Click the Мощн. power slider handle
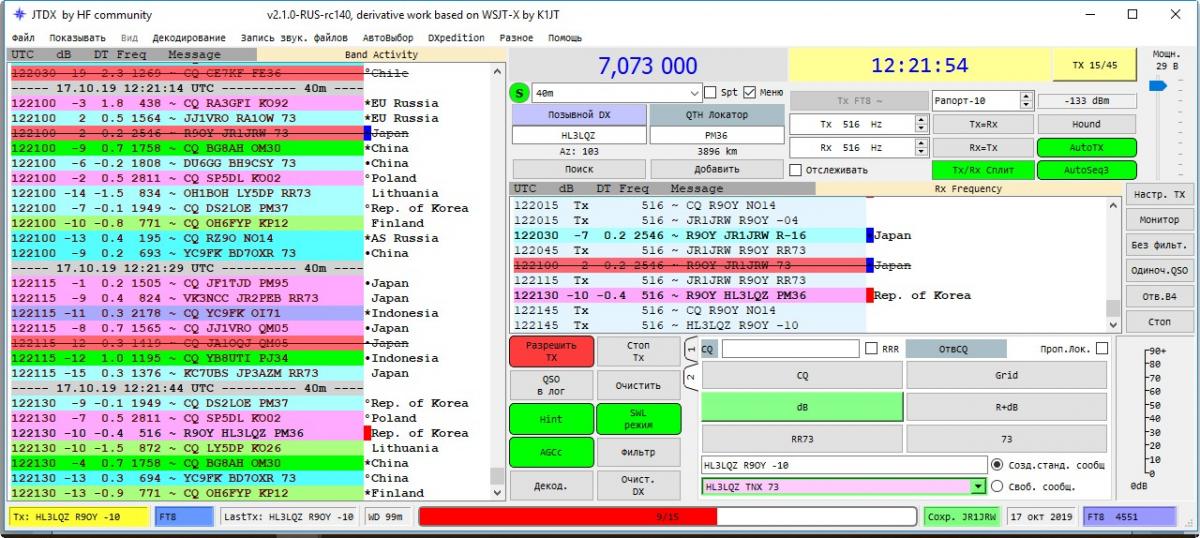This screenshot has width=1200, height=538. coord(1157,86)
